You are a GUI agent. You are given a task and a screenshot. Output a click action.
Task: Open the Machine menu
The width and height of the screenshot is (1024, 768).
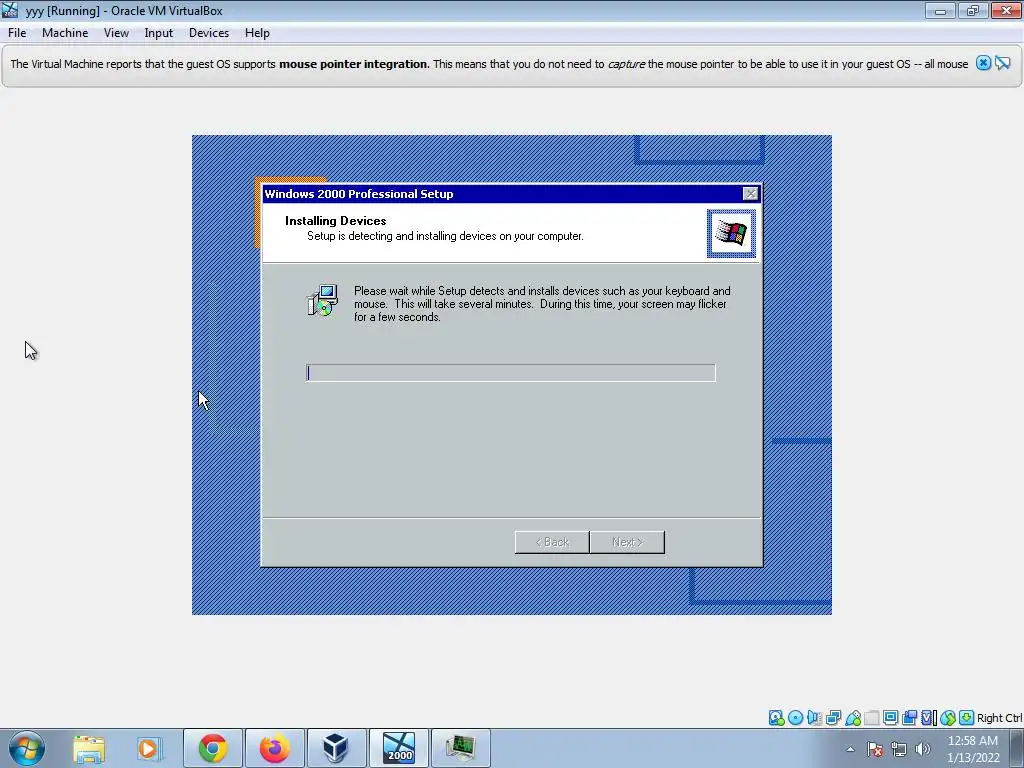65,33
